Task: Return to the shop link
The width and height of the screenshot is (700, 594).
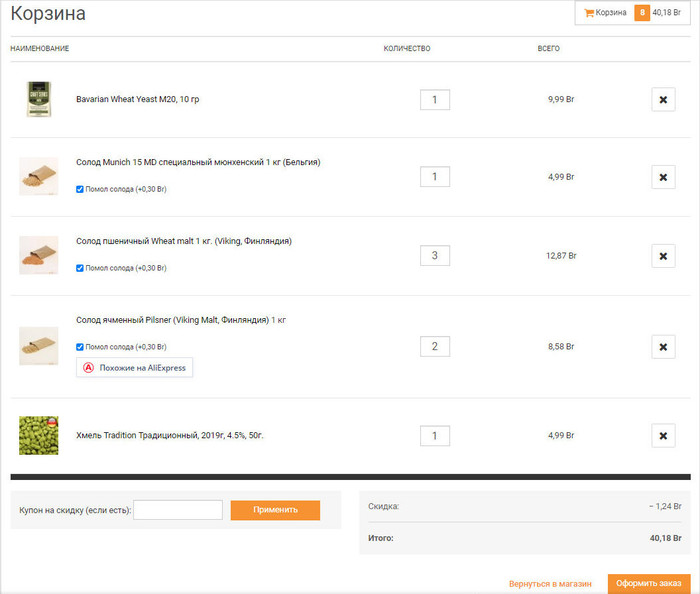Action: pos(550,584)
